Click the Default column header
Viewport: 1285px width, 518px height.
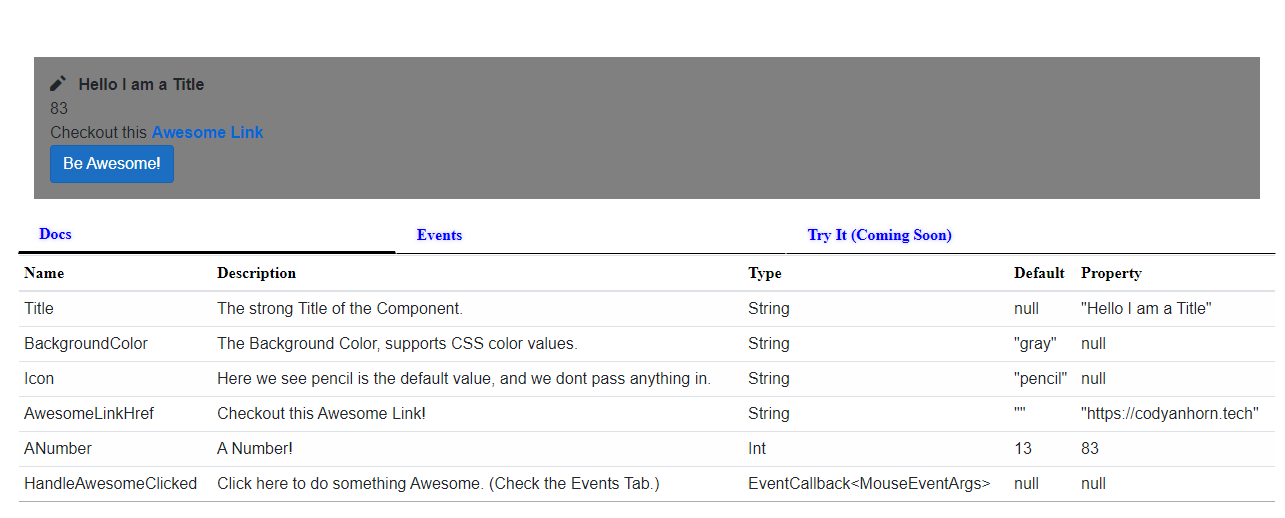click(x=1039, y=273)
